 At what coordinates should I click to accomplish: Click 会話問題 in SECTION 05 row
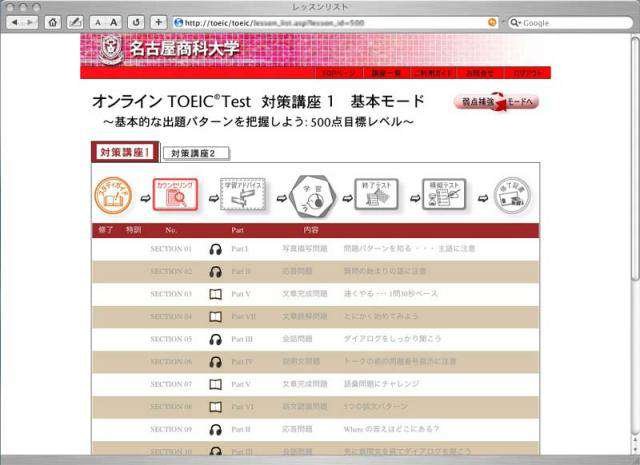click(x=297, y=339)
